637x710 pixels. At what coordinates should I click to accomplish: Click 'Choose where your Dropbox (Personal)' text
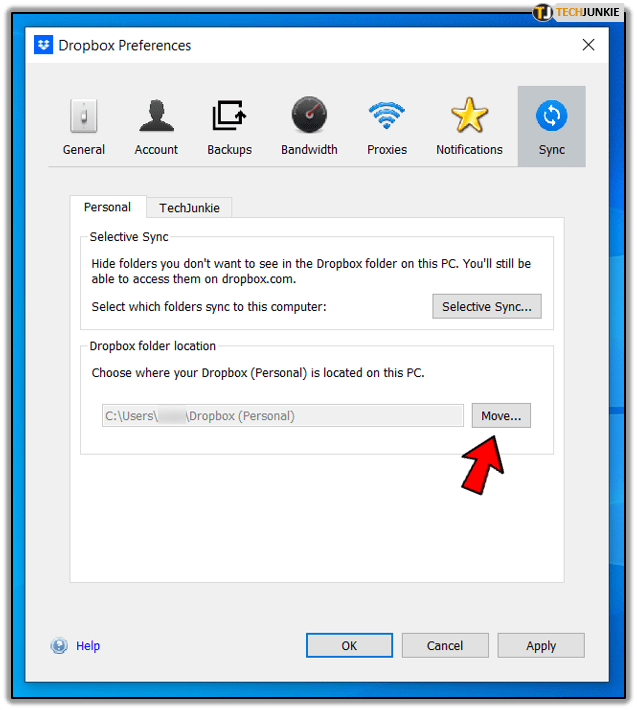[x=258, y=373]
